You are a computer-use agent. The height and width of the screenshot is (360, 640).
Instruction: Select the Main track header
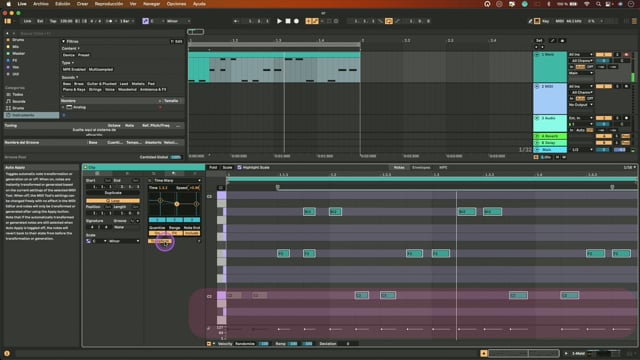pyautogui.click(x=550, y=150)
